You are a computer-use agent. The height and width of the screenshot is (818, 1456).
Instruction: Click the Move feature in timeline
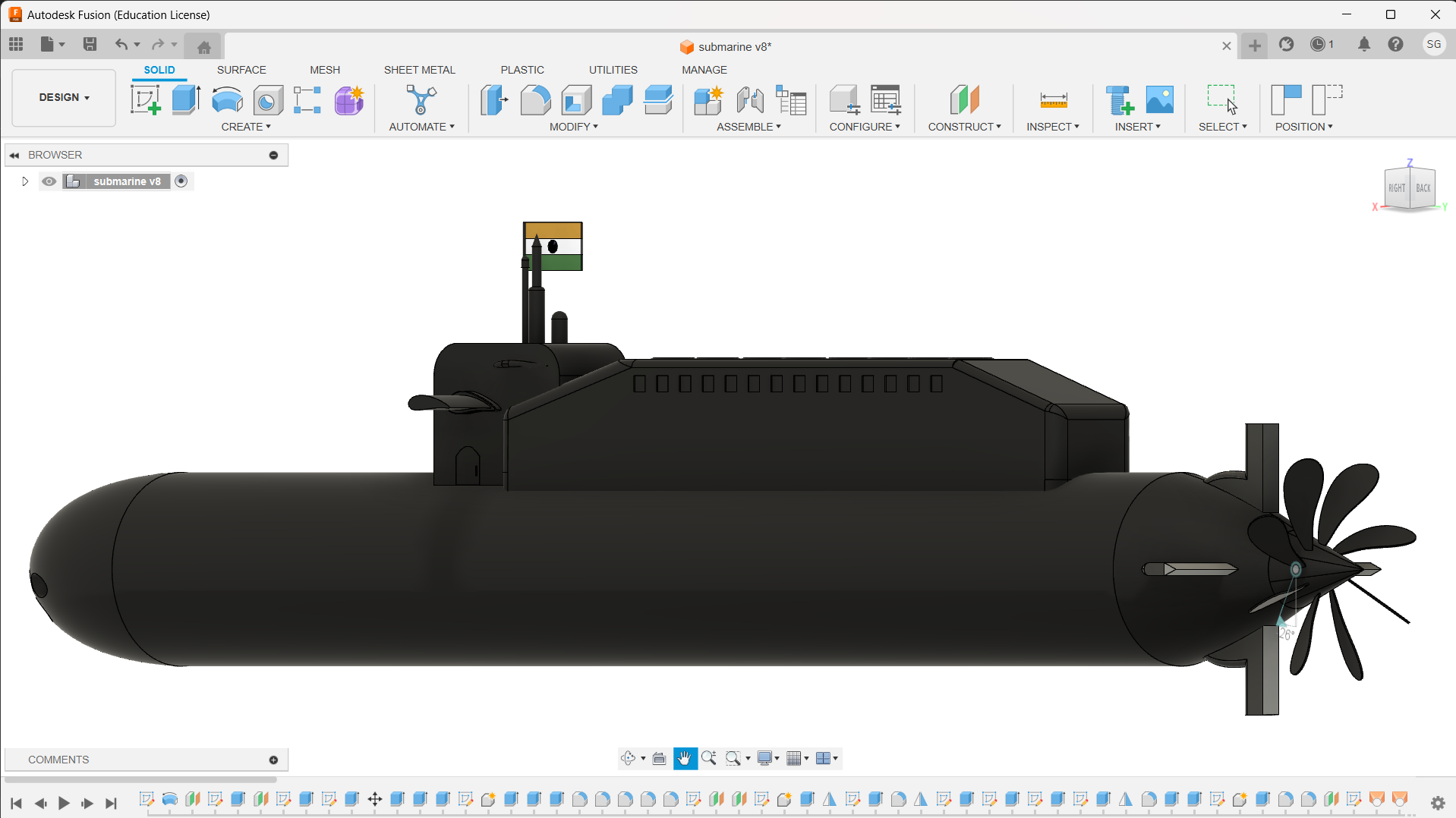coord(374,799)
